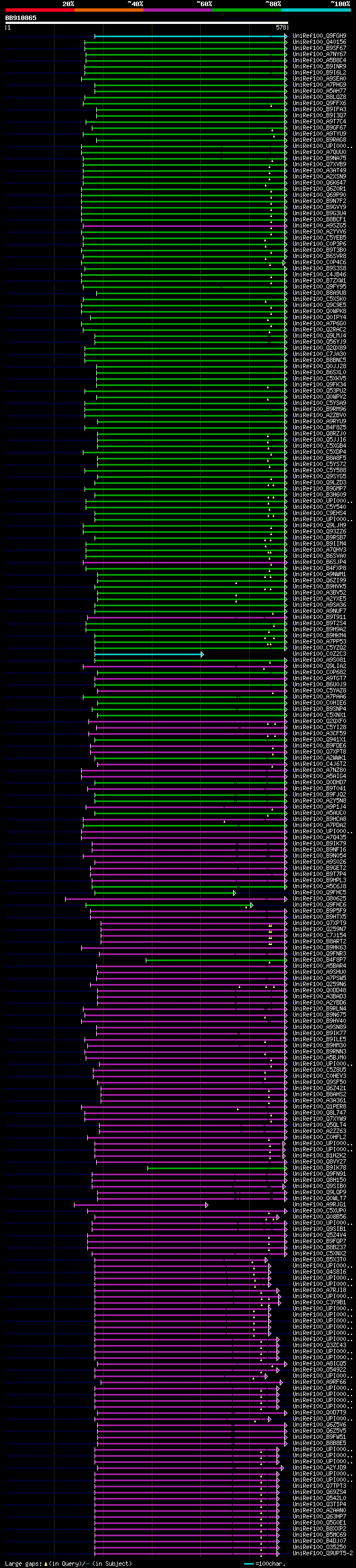Click the orange ~40% identity legend segment
The width and height of the screenshot is (356, 1568).
[109, 11]
